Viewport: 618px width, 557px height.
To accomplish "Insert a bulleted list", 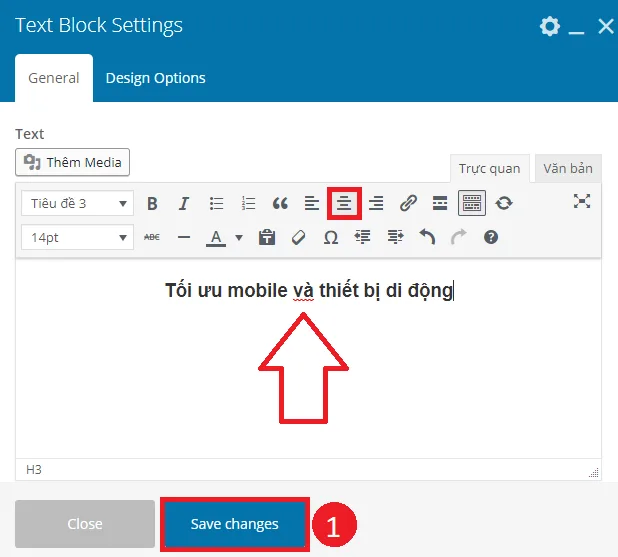I will (x=216, y=203).
